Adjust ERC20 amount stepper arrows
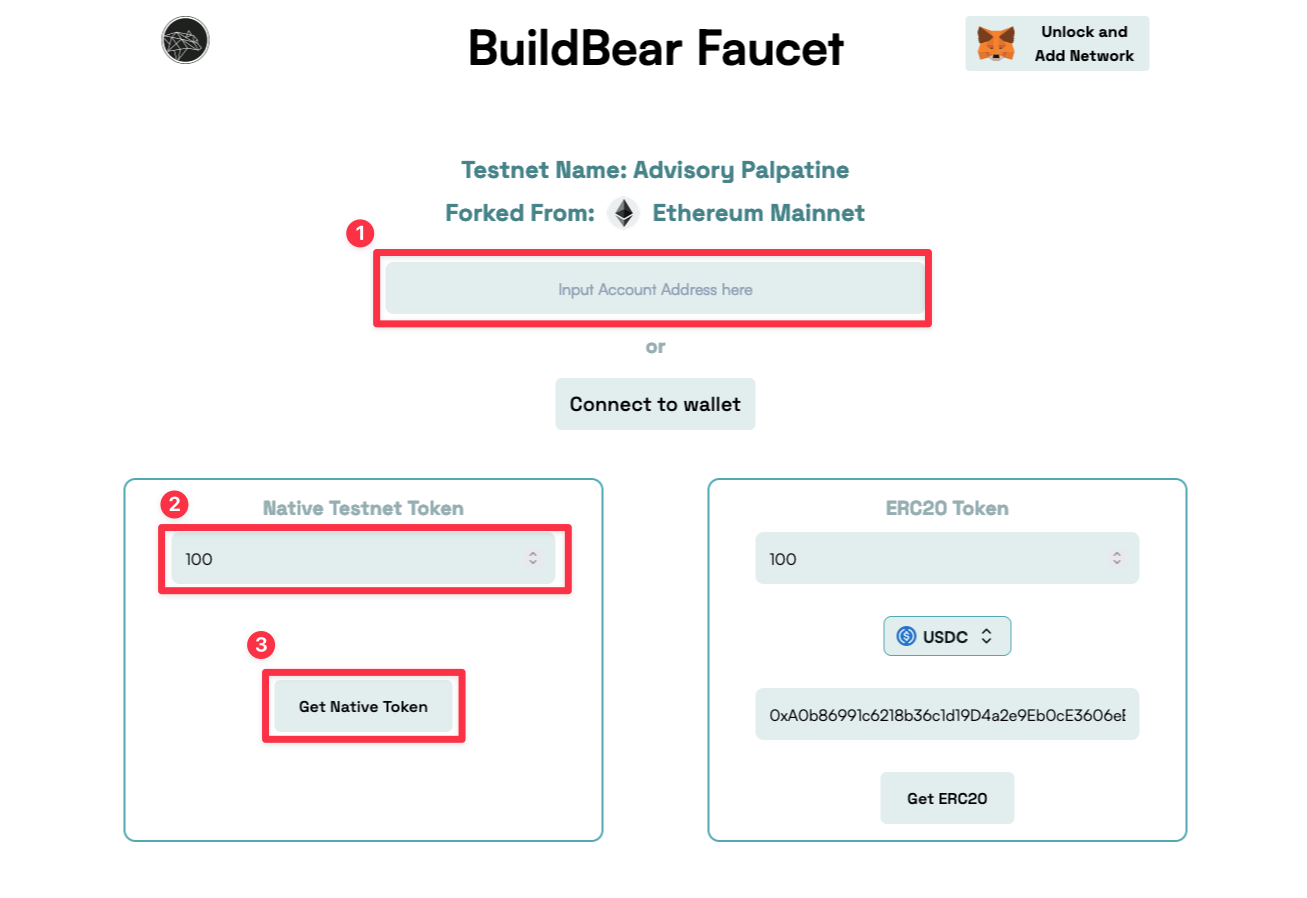 pos(1117,559)
